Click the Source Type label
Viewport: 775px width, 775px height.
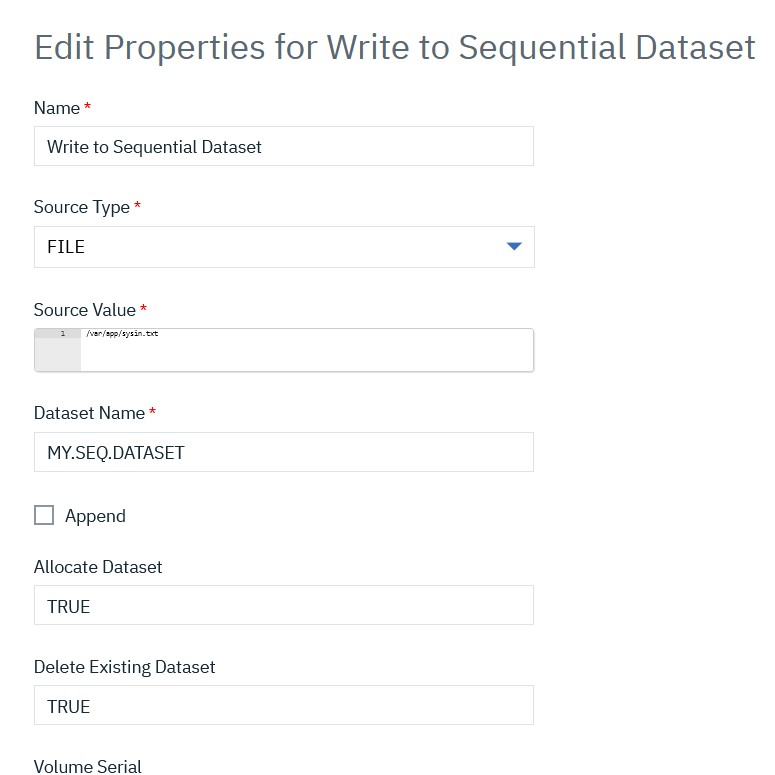(82, 207)
